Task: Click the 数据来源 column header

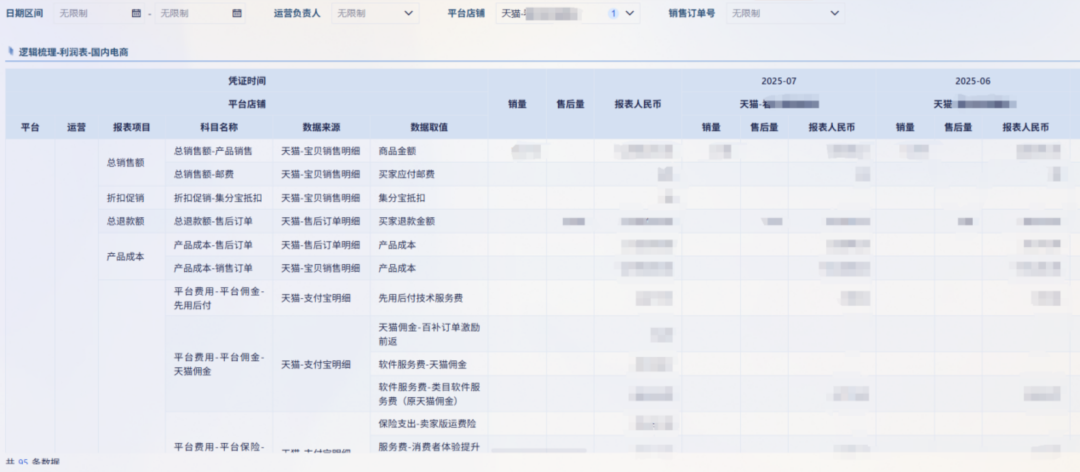Action: (321, 127)
